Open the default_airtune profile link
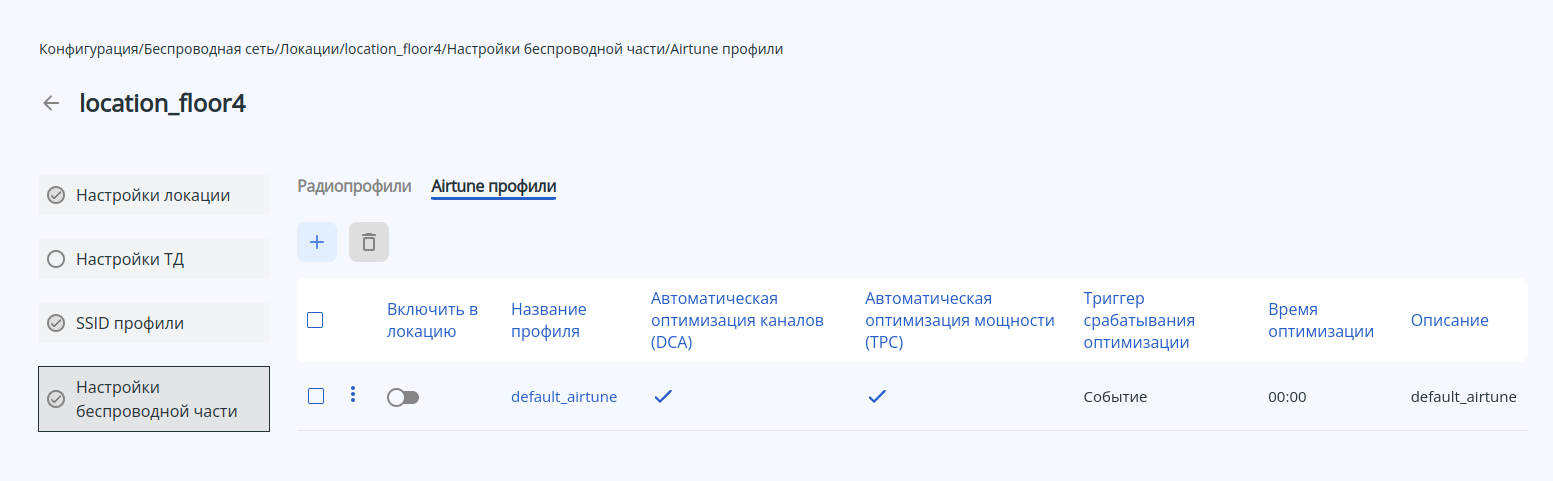 click(x=564, y=397)
